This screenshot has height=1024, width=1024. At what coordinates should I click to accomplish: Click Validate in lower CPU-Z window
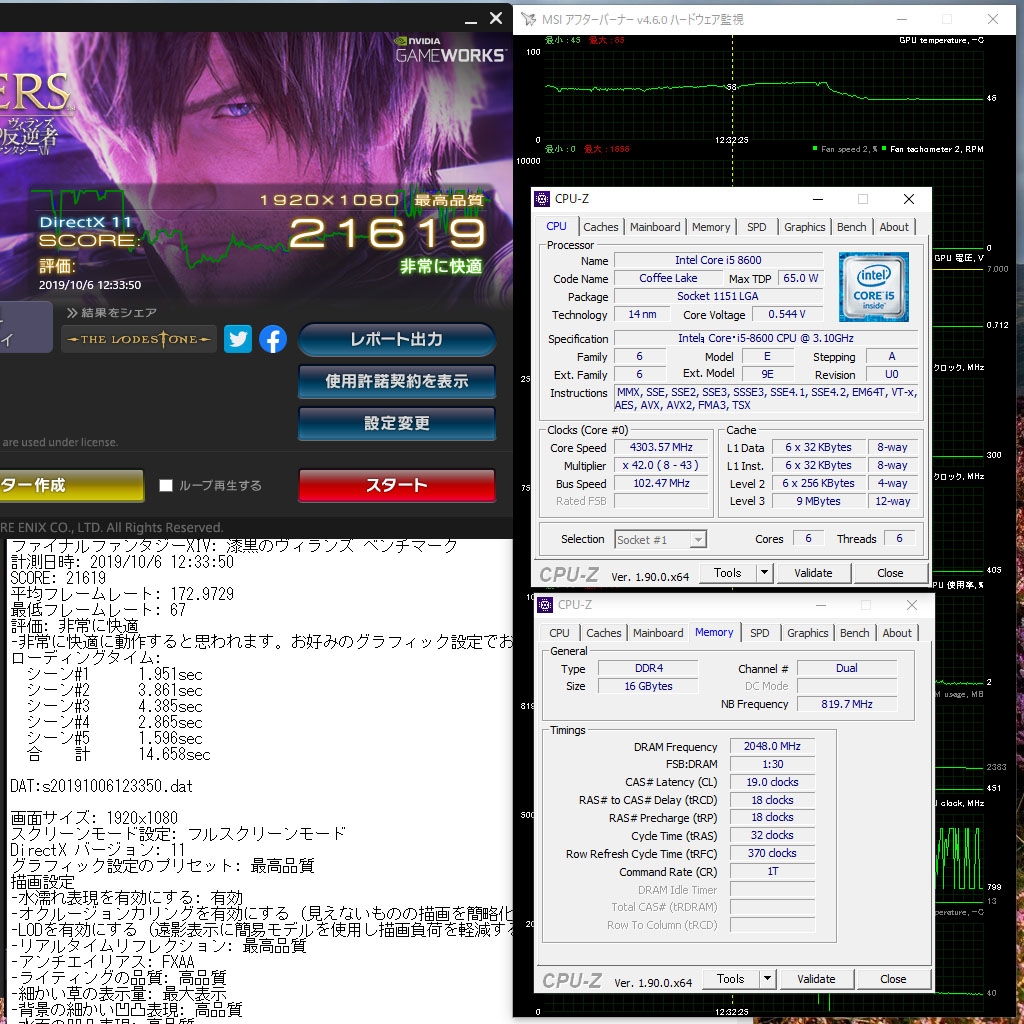816,979
